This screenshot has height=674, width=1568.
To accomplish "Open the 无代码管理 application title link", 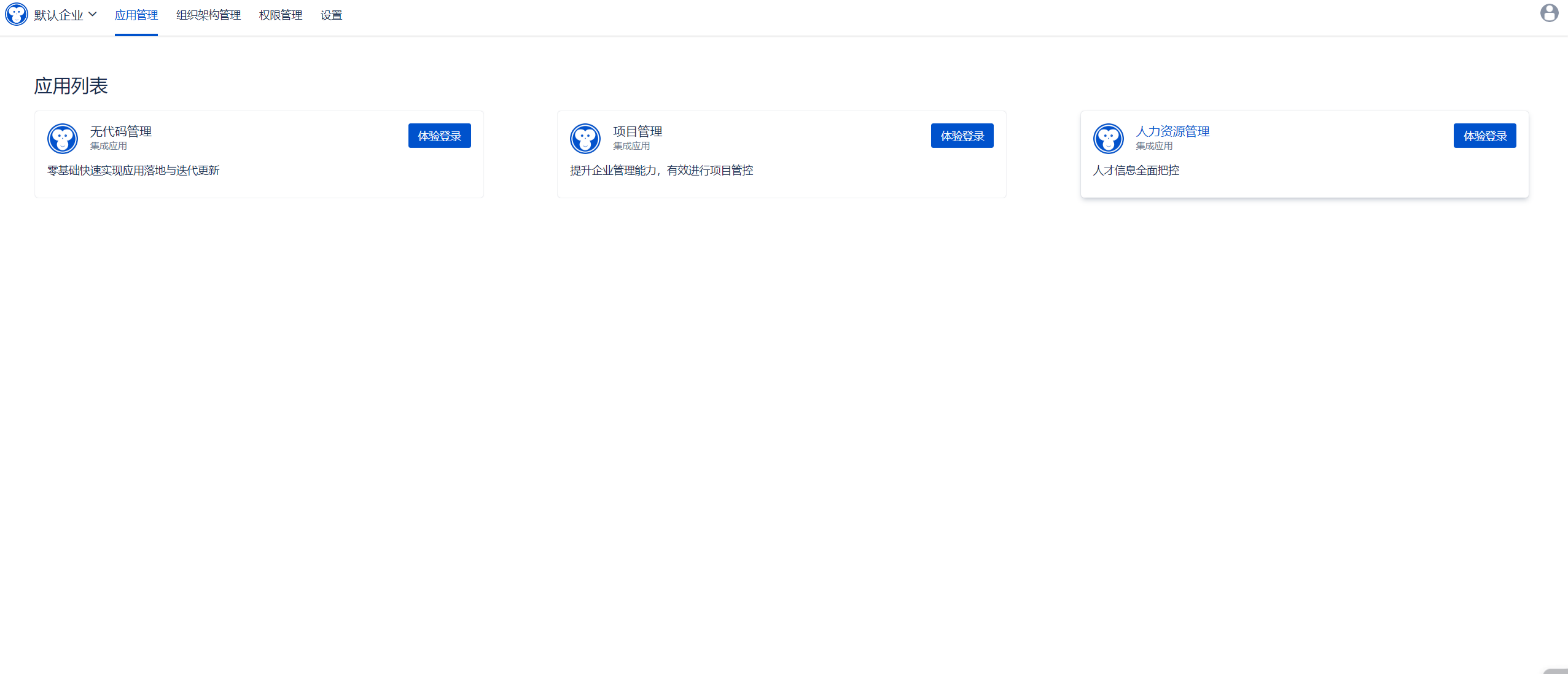I will [x=120, y=131].
